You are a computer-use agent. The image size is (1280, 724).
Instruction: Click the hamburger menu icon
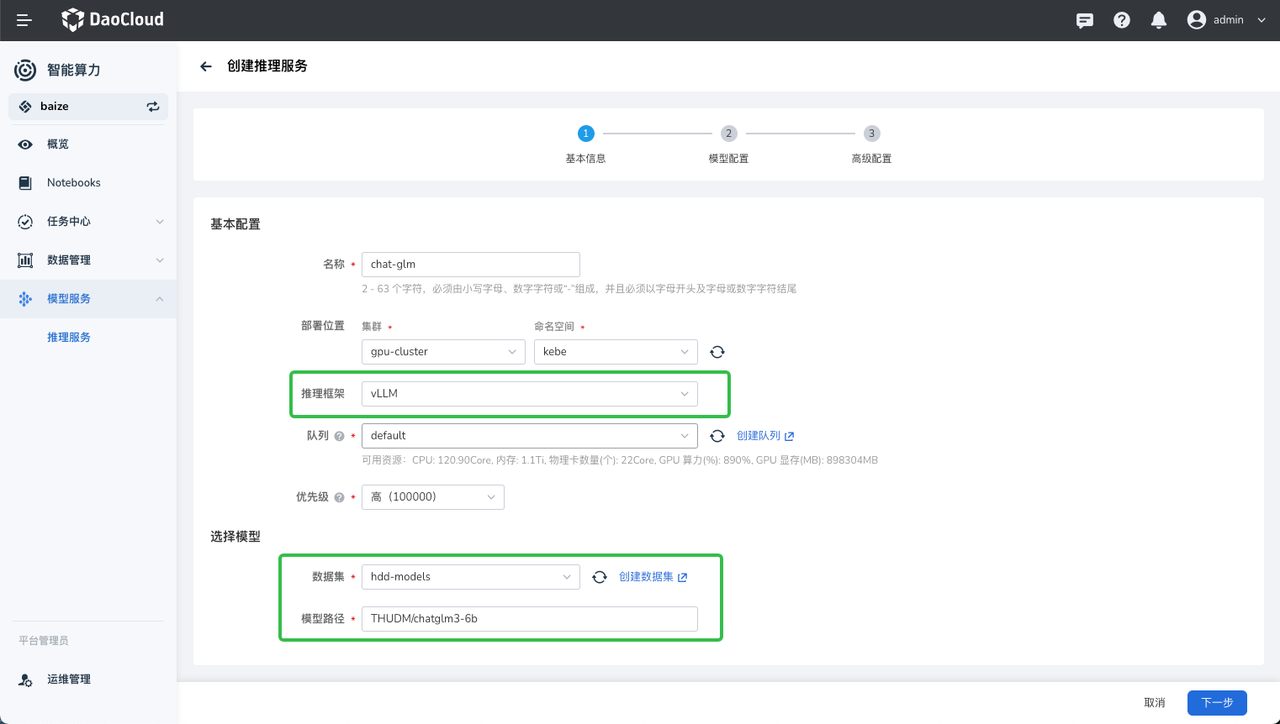tap(24, 20)
